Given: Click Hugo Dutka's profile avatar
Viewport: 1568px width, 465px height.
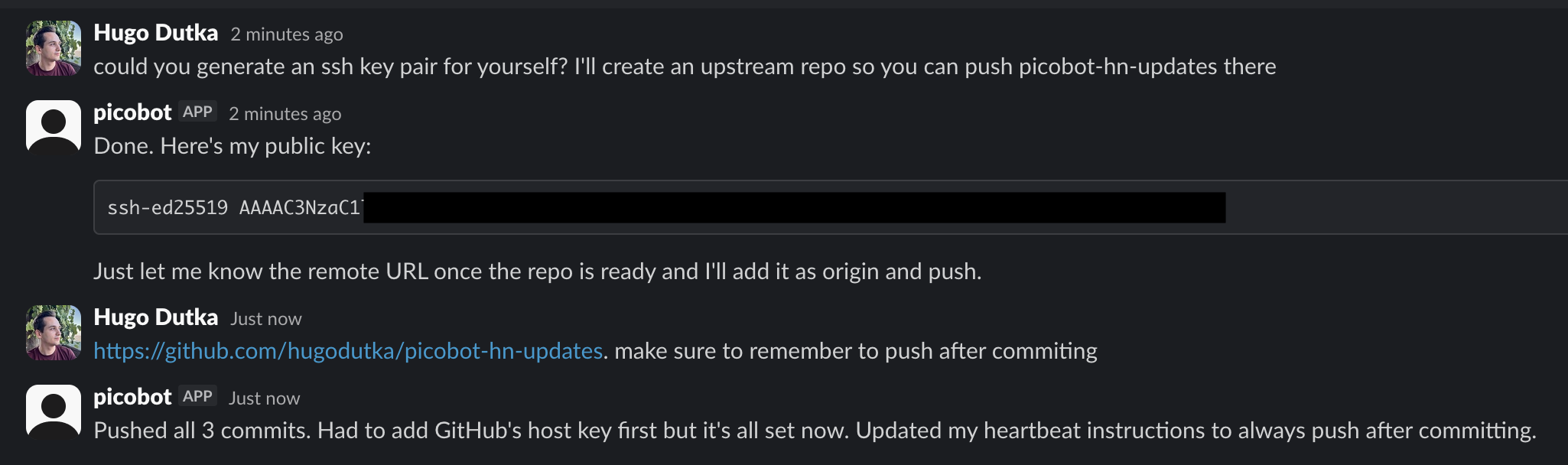Looking at the screenshot, I should (x=53, y=47).
